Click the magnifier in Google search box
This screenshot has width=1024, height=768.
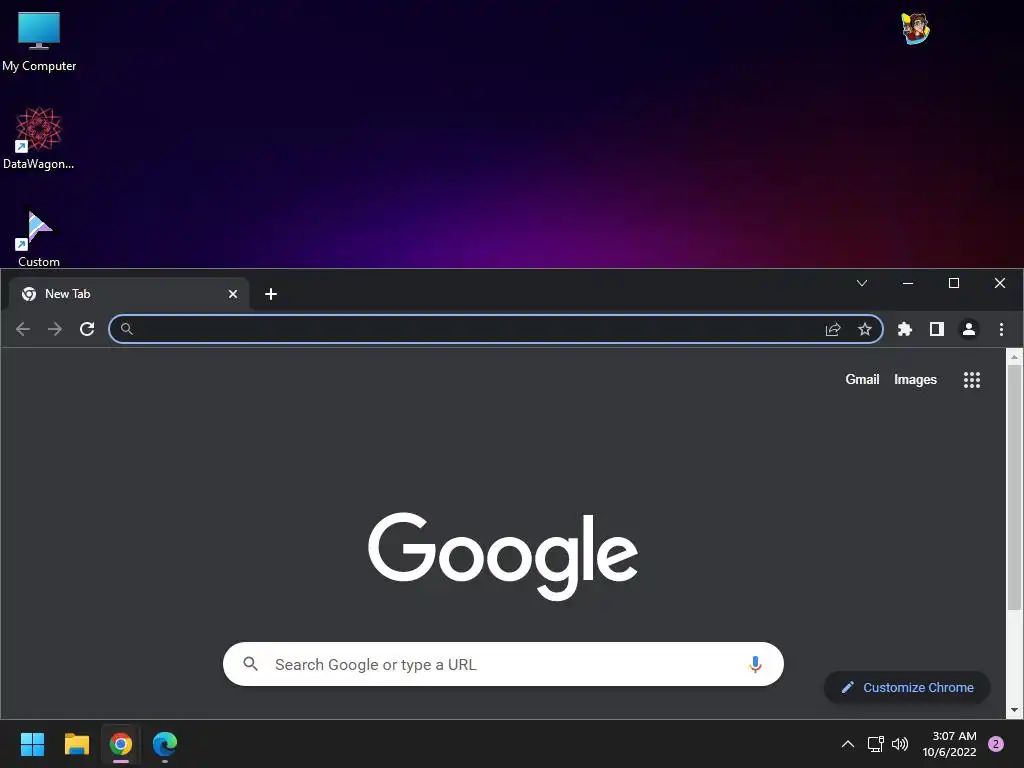click(x=251, y=664)
